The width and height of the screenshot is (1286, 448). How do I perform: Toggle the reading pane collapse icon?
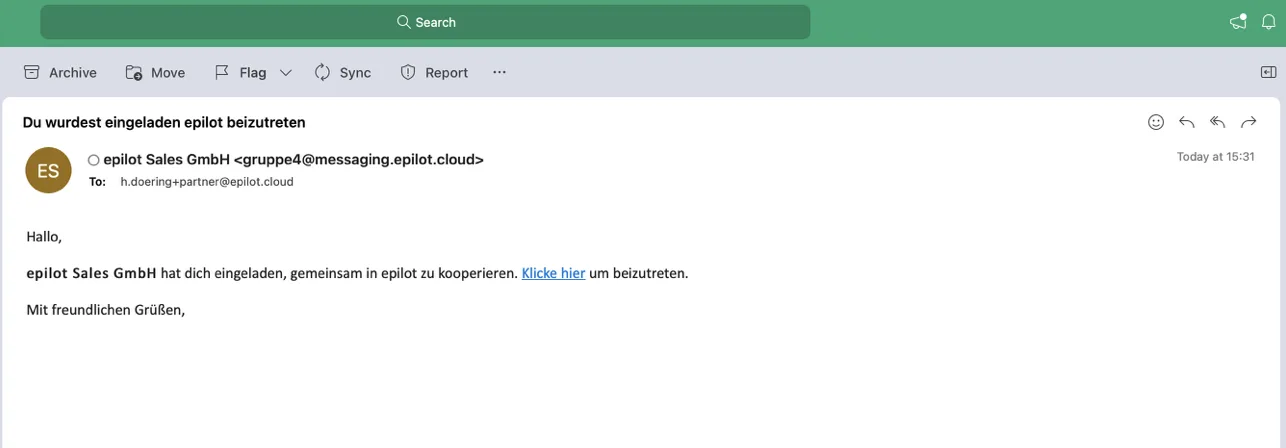click(1268, 72)
